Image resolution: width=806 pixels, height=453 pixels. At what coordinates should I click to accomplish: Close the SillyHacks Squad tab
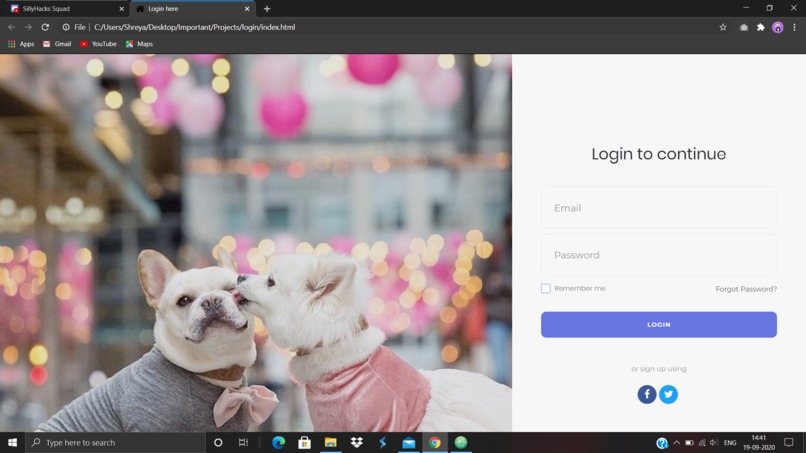click(x=121, y=9)
